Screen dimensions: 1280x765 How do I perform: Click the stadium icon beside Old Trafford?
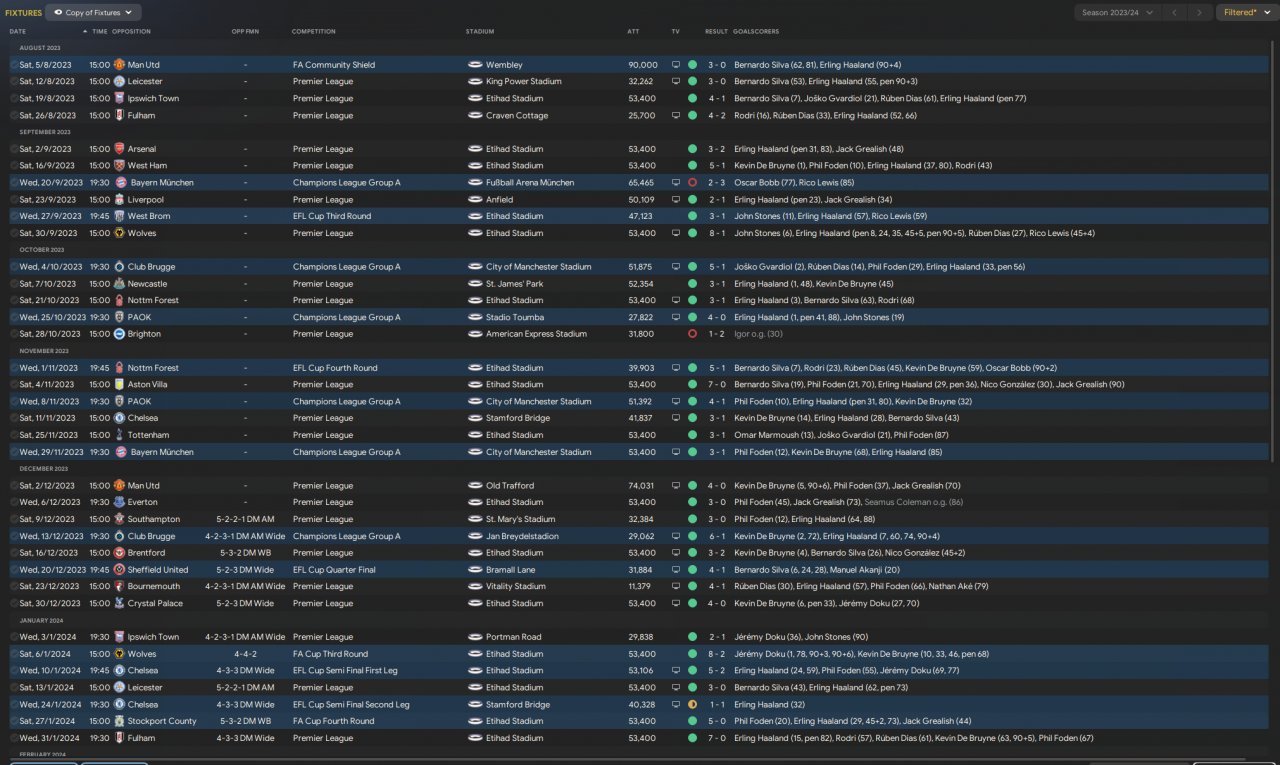(475, 486)
